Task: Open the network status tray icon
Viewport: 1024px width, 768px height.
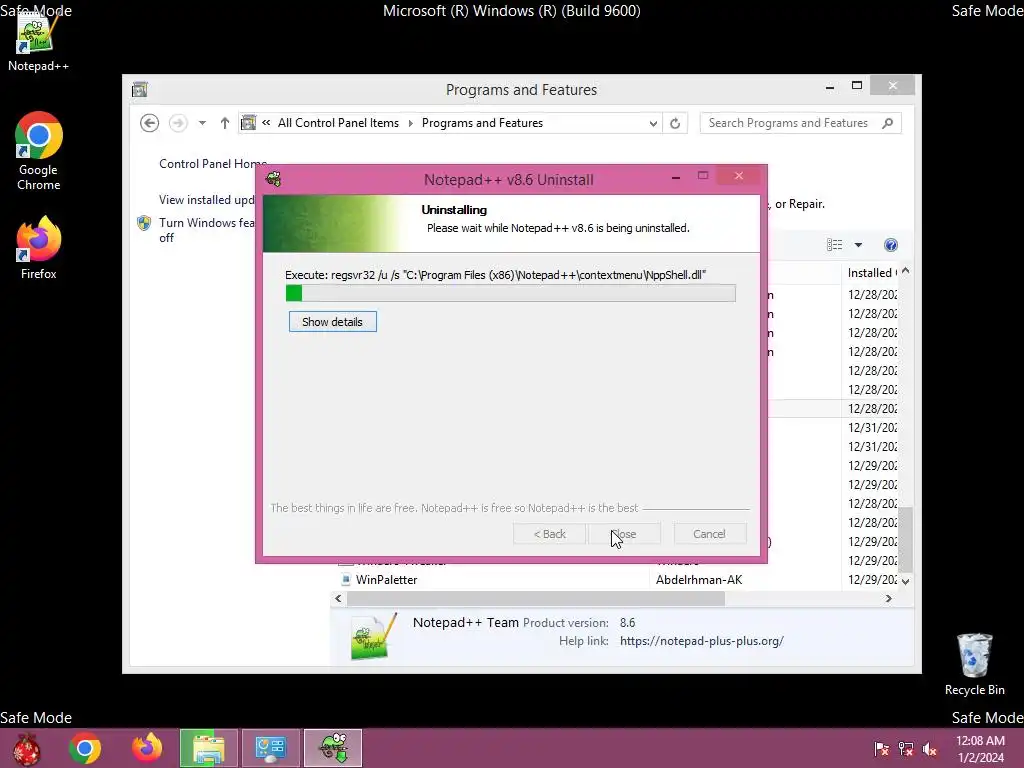Action: (x=906, y=749)
